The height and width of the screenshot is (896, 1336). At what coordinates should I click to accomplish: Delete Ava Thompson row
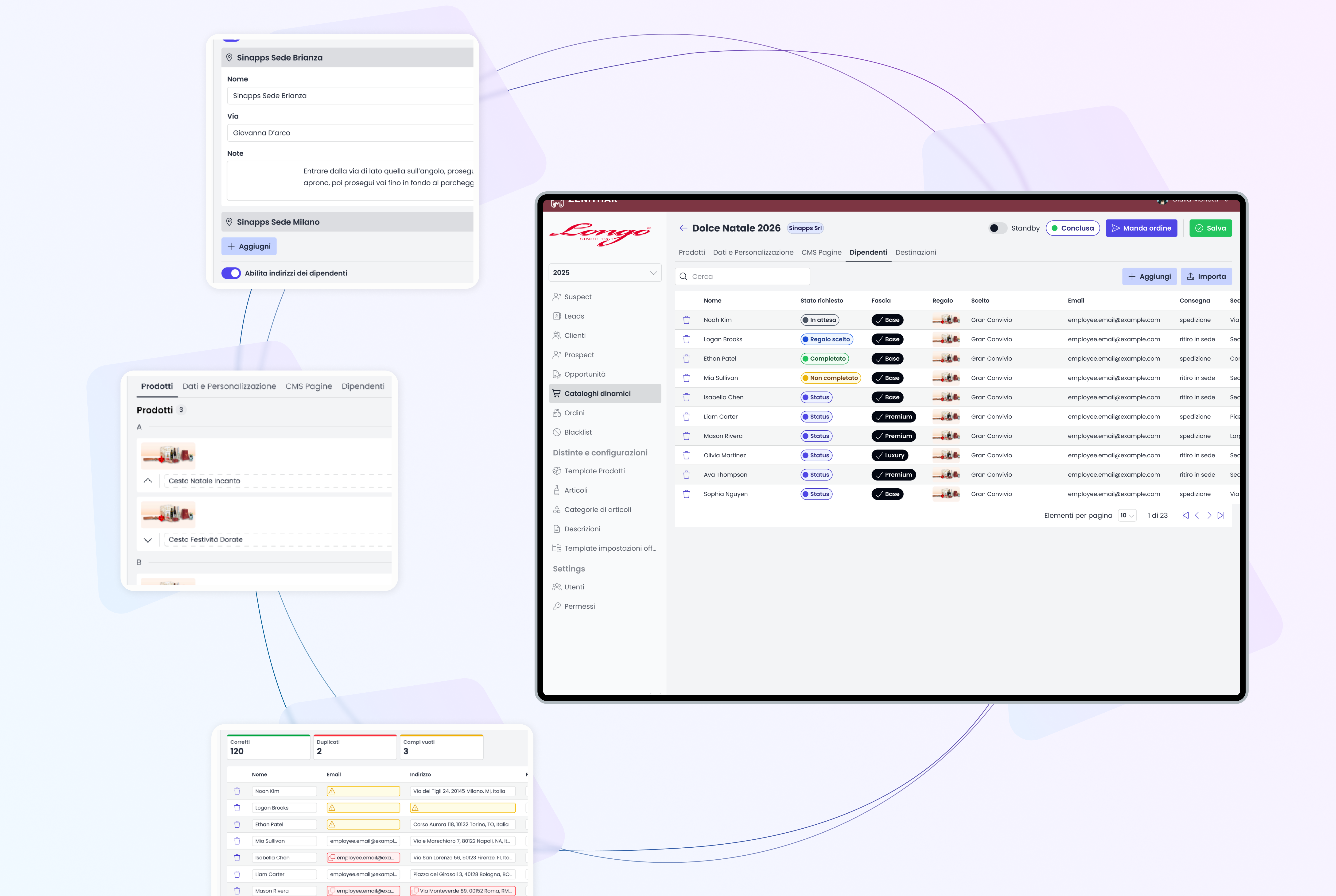coord(686,475)
